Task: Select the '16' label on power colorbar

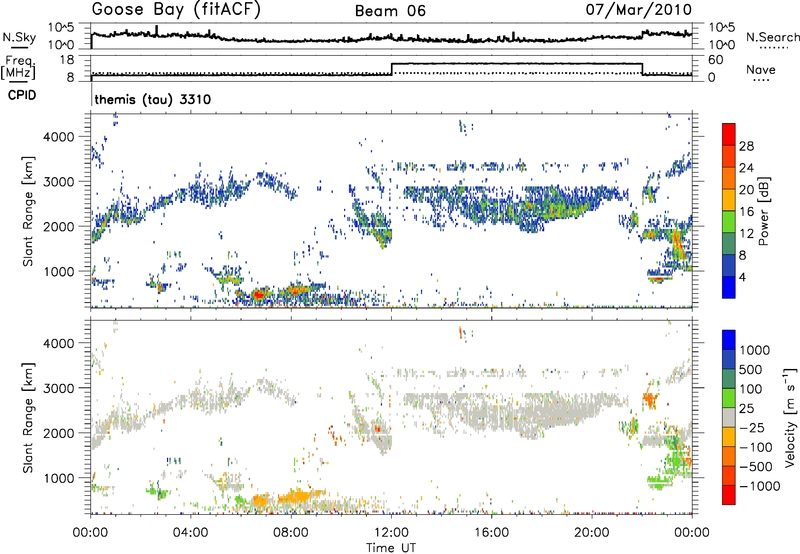Action: (746, 212)
